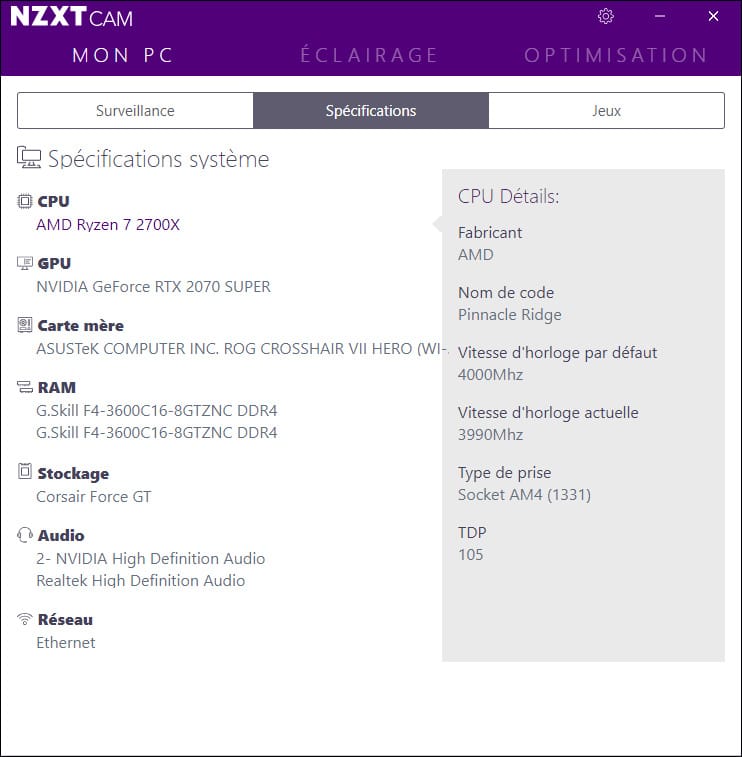The height and width of the screenshot is (757, 742).
Task: Open the Jeux tab
Action: point(606,111)
